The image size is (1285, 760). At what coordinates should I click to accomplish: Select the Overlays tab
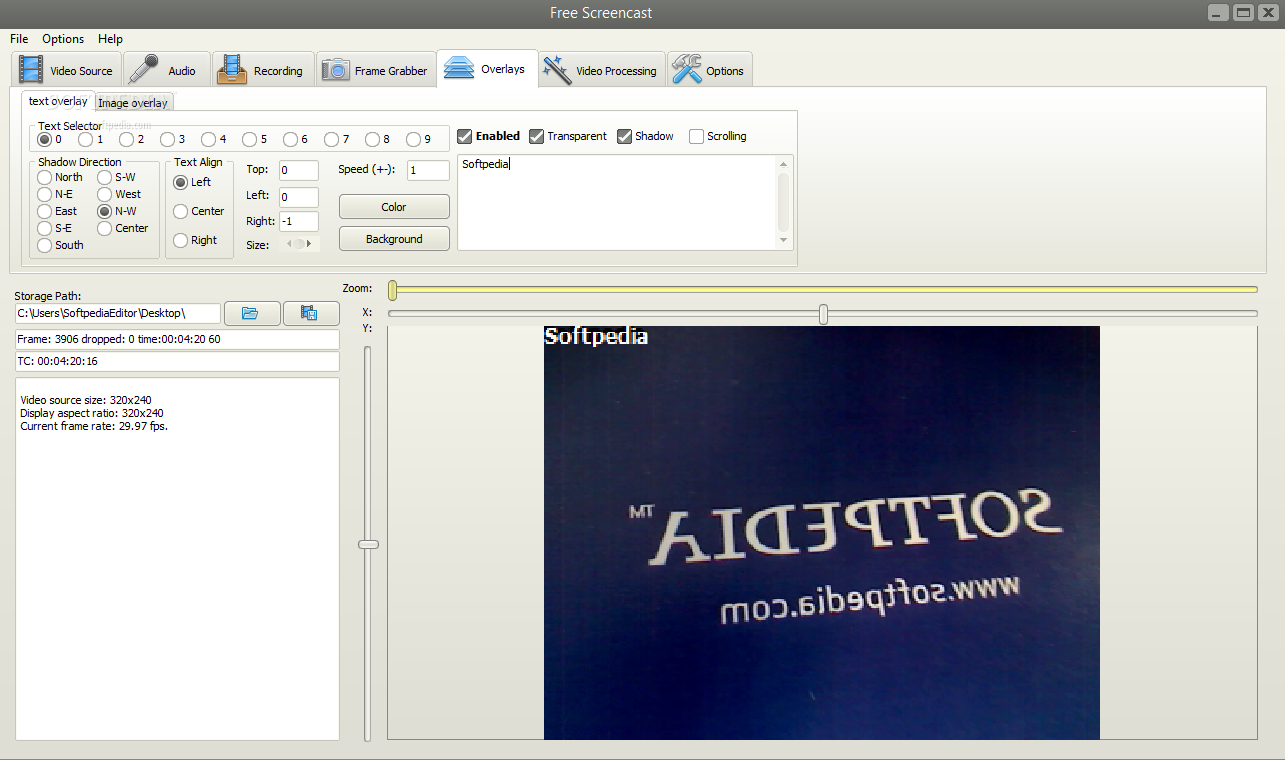pos(487,69)
